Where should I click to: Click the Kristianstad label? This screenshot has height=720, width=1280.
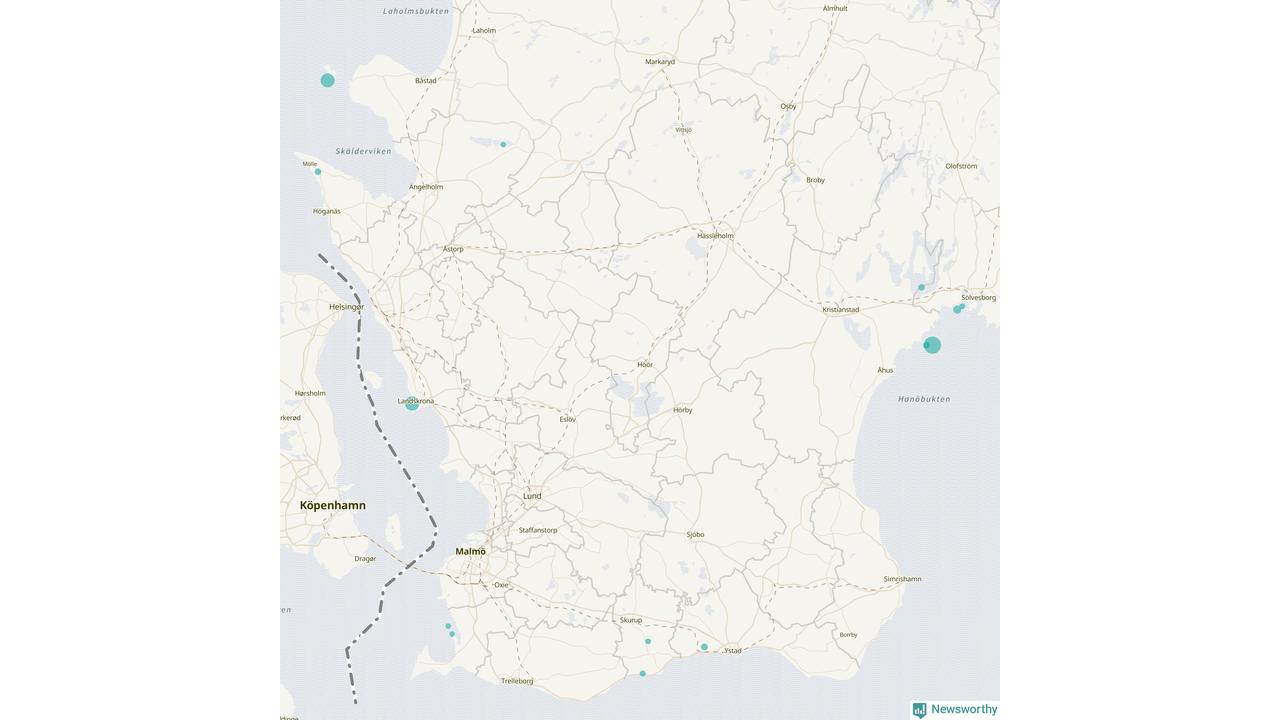click(841, 310)
